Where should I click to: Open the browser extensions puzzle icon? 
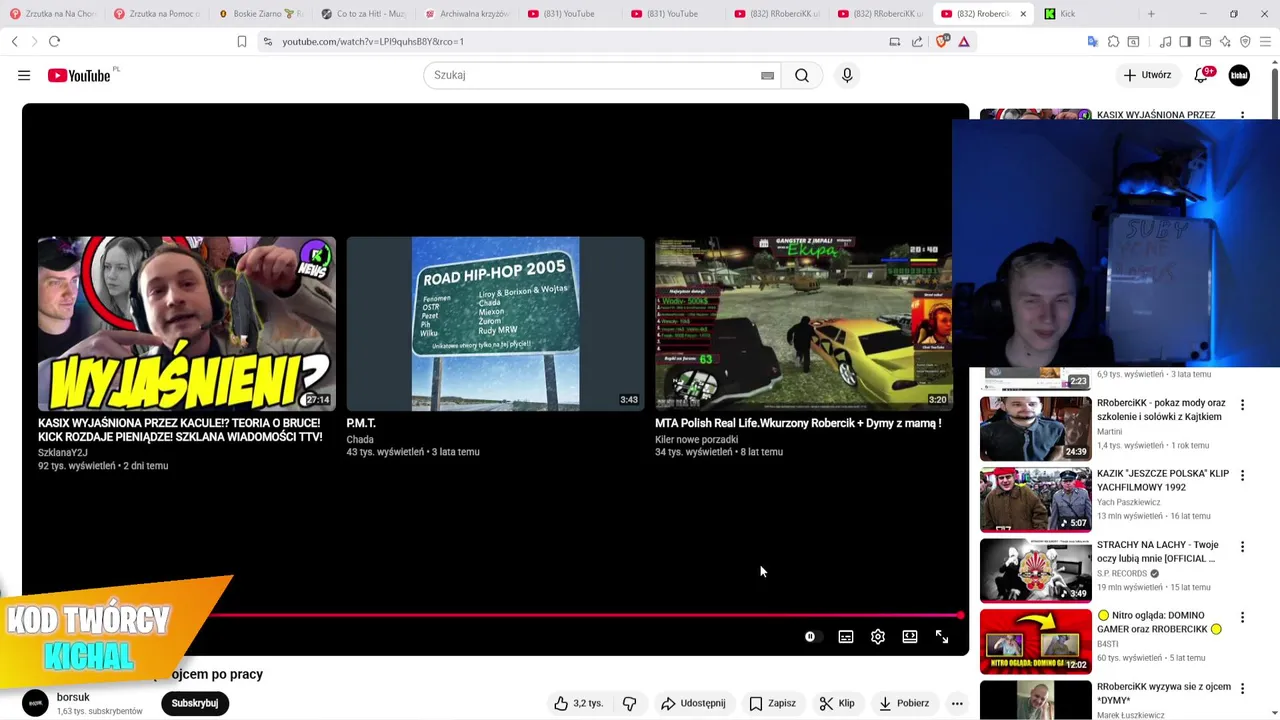(x=1113, y=41)
